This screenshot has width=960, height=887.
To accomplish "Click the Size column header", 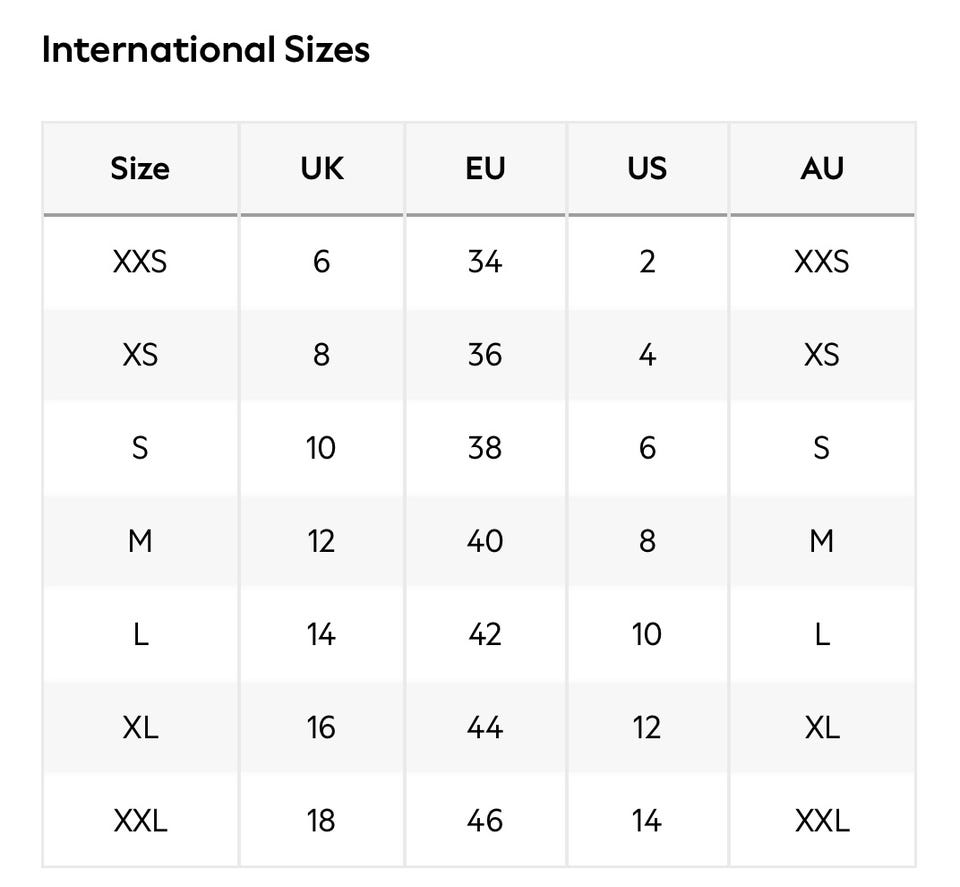I will pos(140,168).
